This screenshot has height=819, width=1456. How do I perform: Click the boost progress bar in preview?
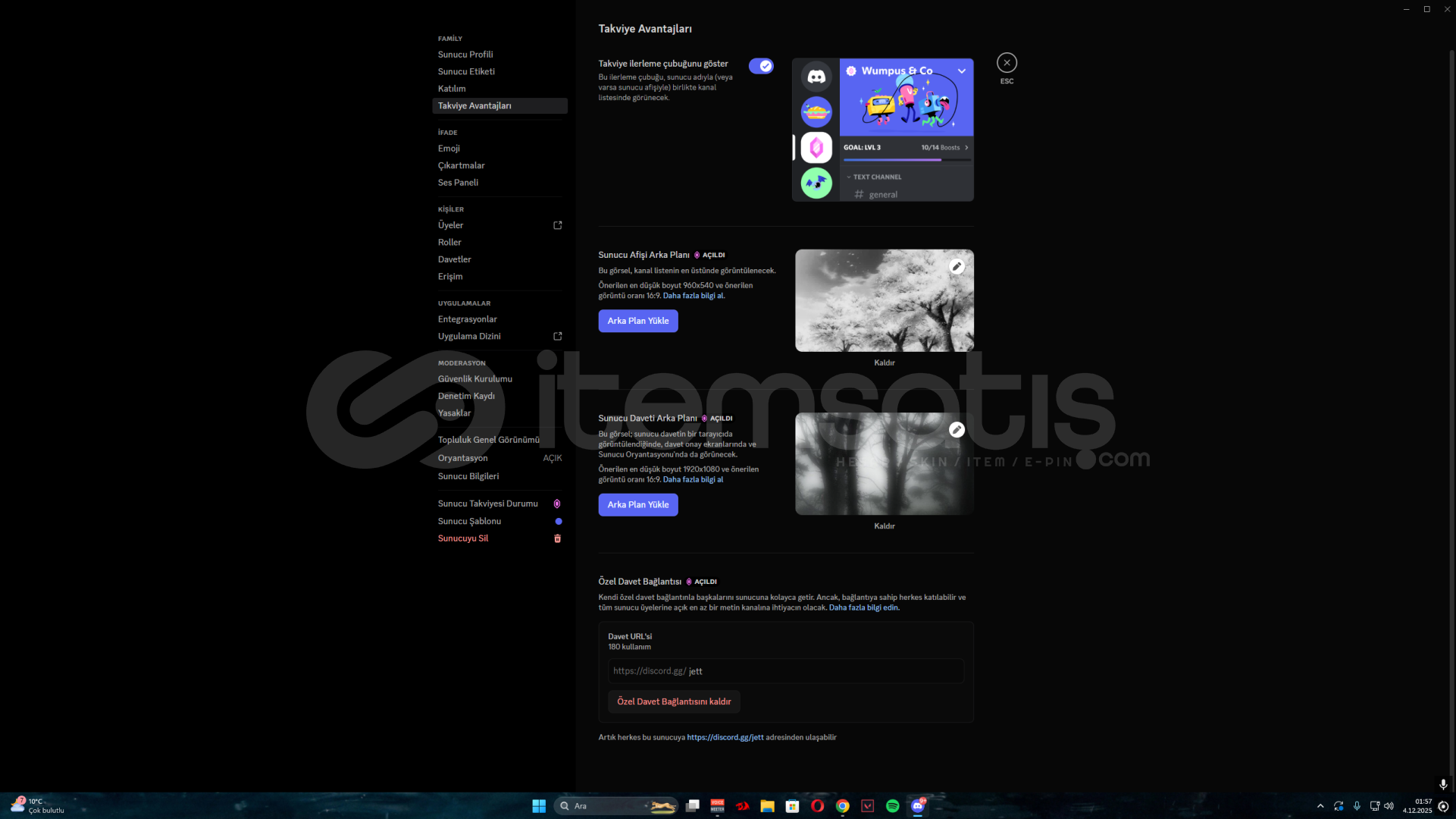pyautogui.click(x=906, y=160)
